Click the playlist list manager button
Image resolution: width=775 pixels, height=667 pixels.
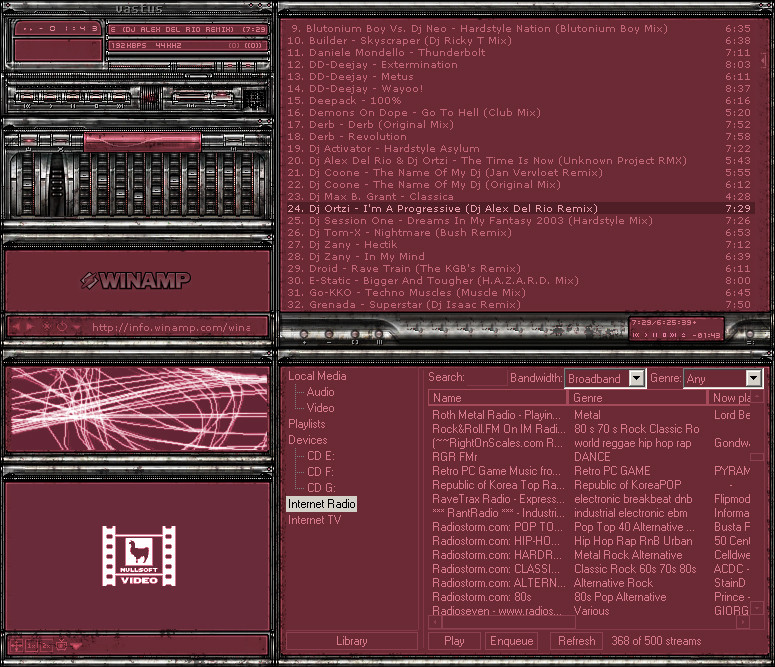(x=750, y=335)
